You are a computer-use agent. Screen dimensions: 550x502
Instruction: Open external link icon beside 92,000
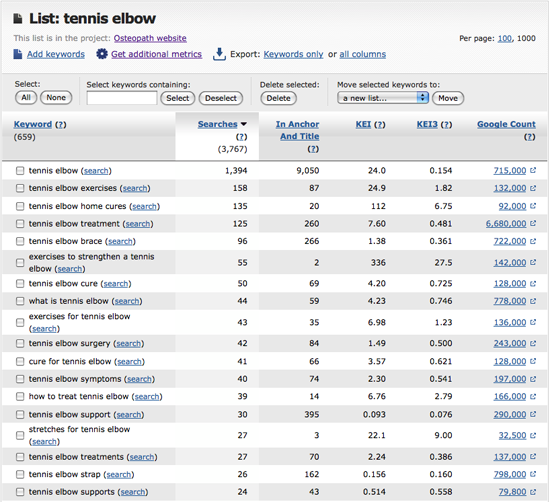533,206
